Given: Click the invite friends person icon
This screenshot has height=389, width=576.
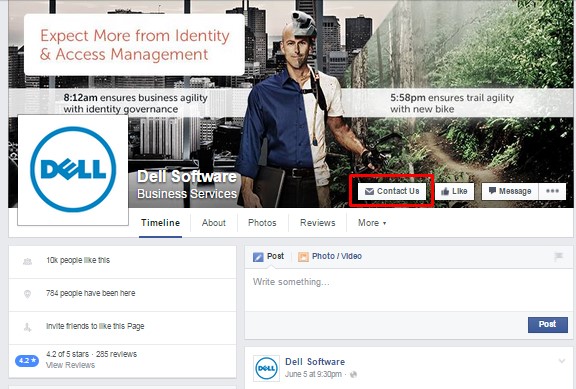Looking at the screenshot, I should 28,327.
